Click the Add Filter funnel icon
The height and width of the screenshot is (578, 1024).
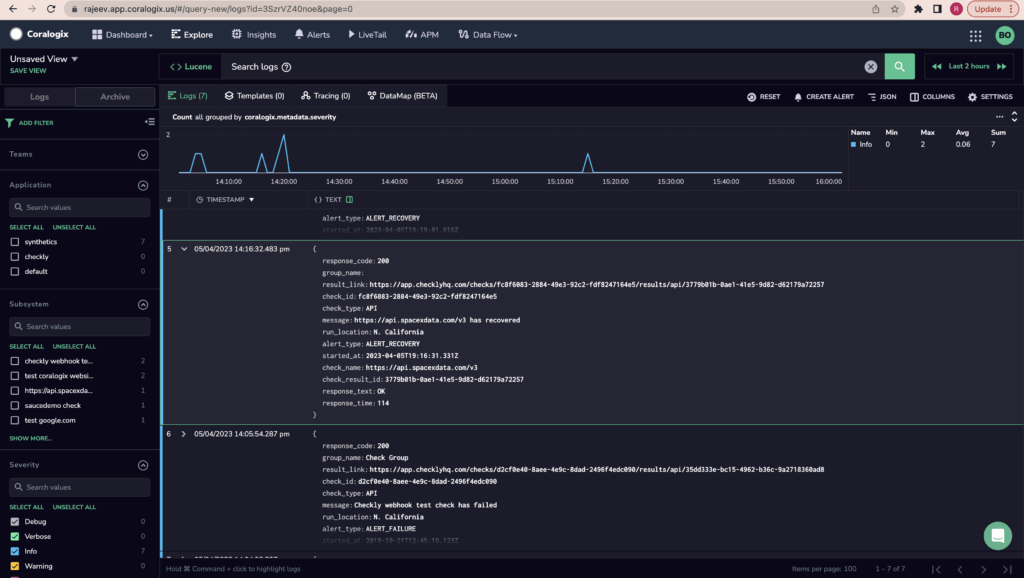click(9, 123)
